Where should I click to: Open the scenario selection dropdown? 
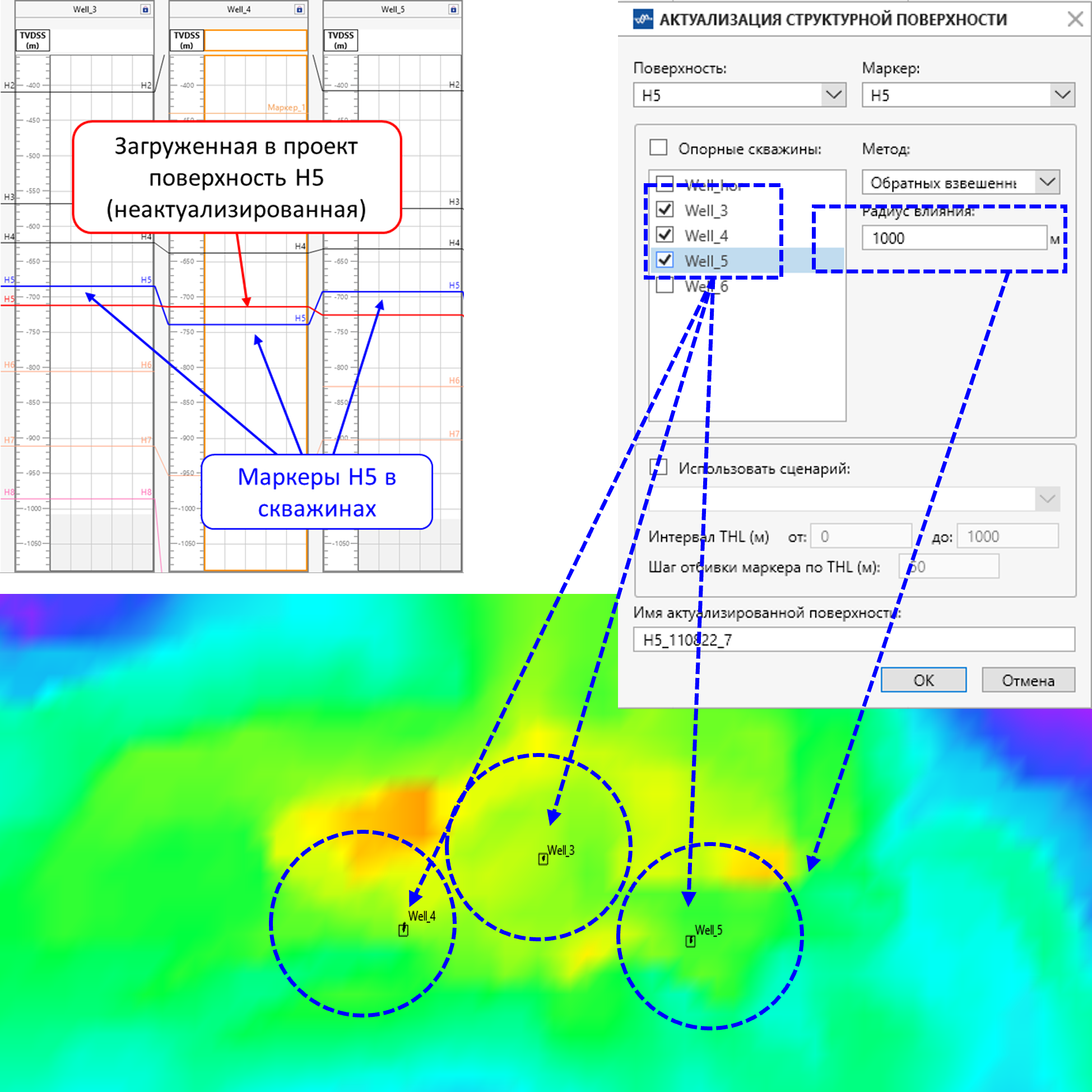click(1047, 499)
